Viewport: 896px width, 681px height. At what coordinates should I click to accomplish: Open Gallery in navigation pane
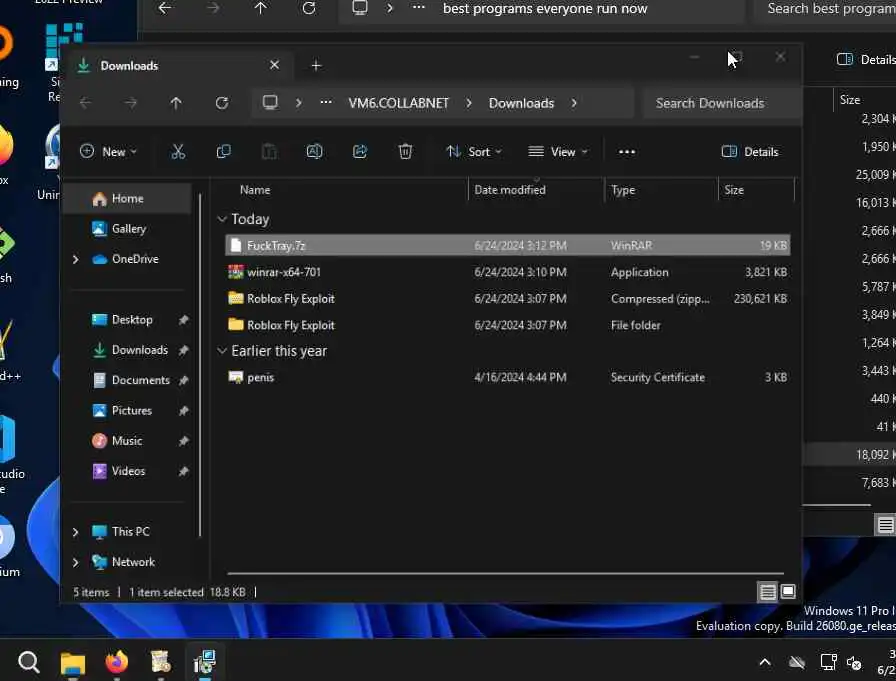tap(127, 229)
